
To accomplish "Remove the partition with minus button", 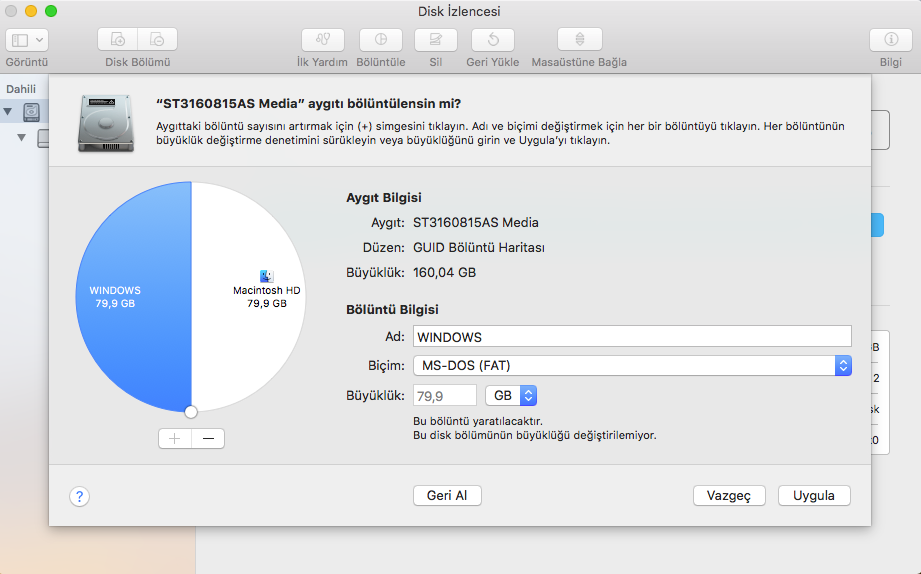I will point(208,439).
